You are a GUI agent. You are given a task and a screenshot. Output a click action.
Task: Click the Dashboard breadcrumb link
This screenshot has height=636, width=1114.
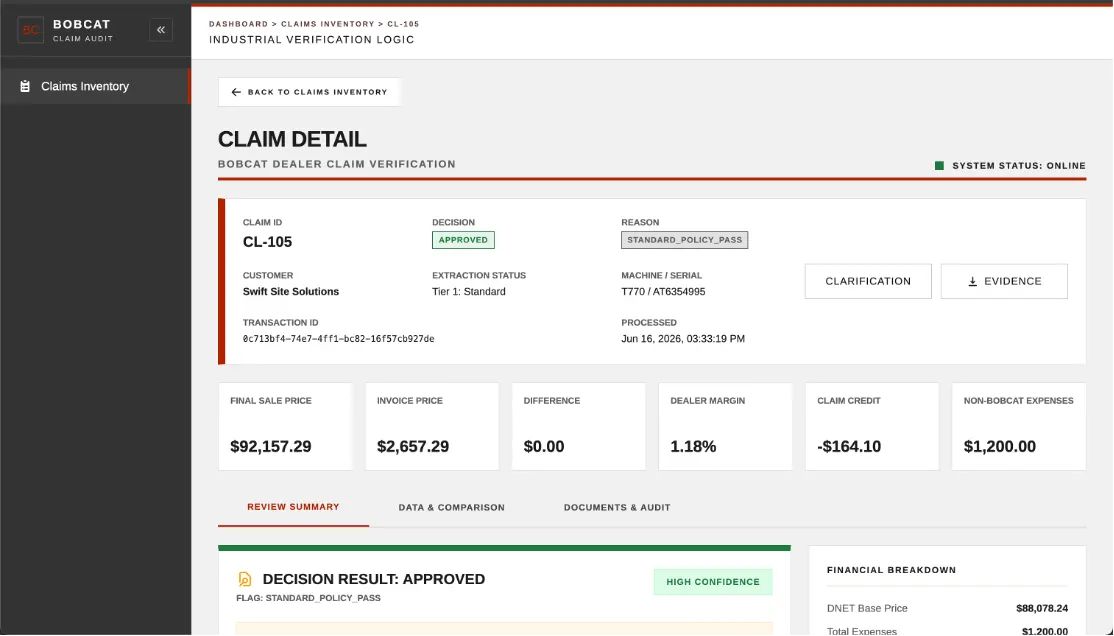coord(238,24)
